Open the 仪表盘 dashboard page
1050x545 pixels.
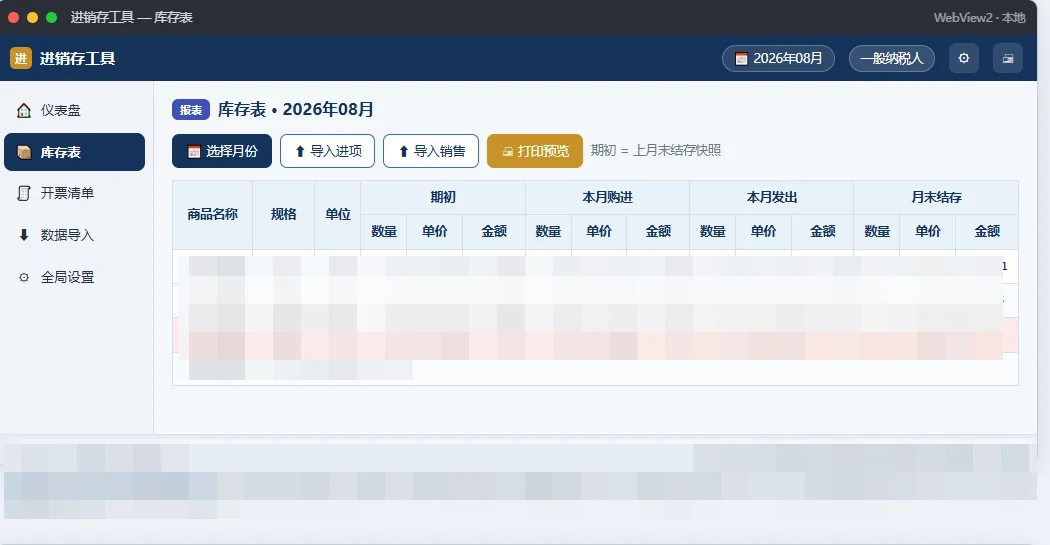click(x=74, y=110)
